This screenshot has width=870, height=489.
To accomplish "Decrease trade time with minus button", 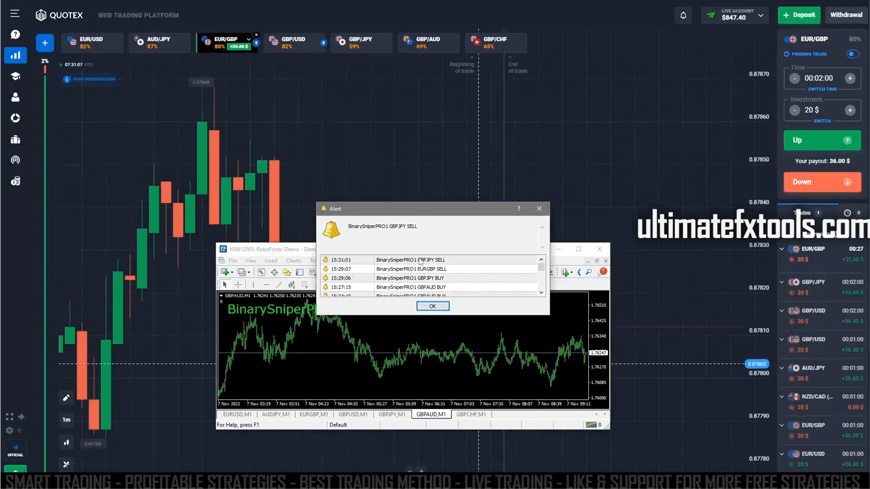I will point(795,78).
